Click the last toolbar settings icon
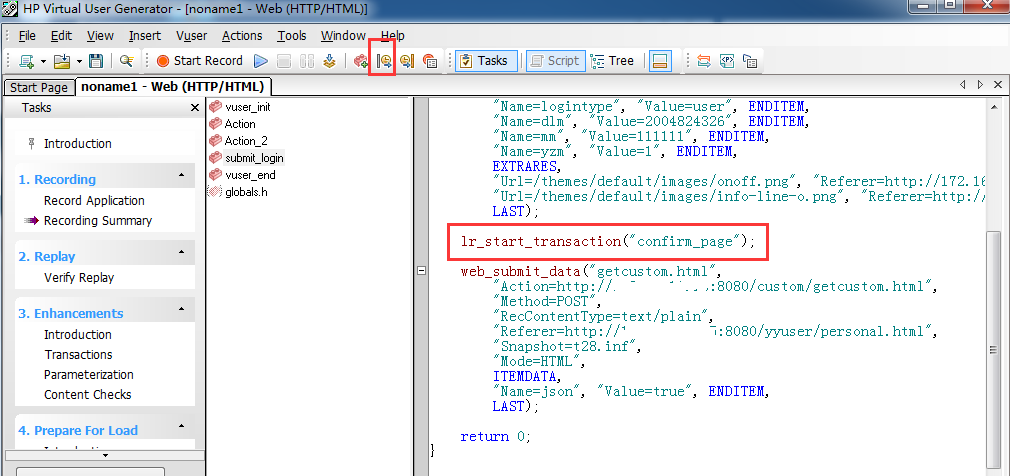This screenshot has height=476, width=1010. 749,61
